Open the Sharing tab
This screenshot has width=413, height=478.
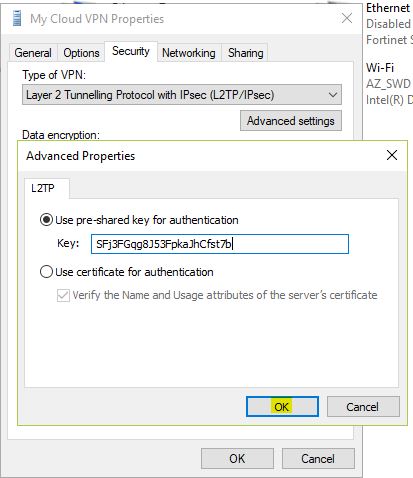click(246, 53)
